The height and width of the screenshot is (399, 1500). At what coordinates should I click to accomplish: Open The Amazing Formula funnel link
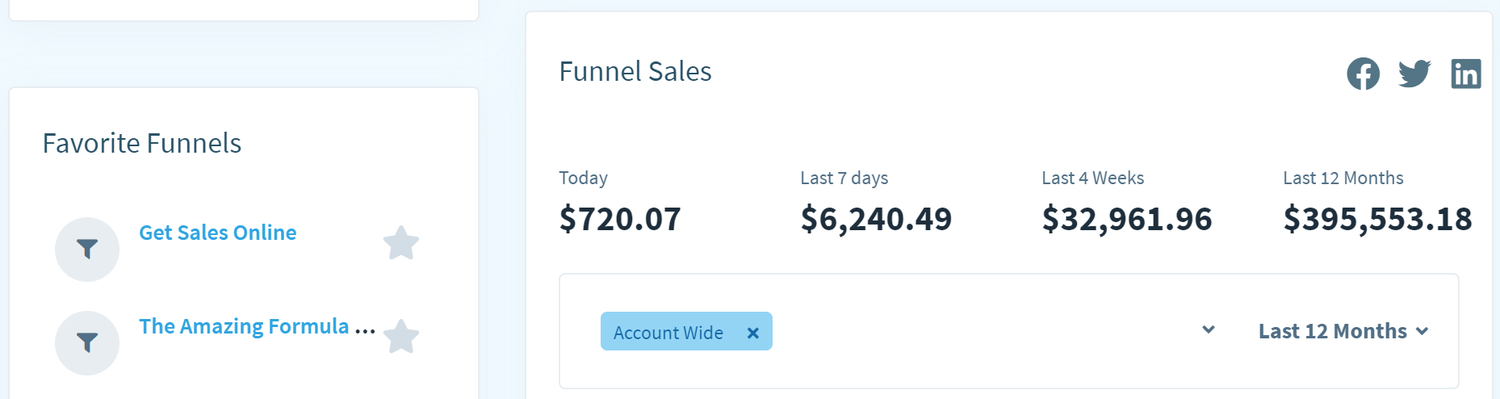point(257,327)
